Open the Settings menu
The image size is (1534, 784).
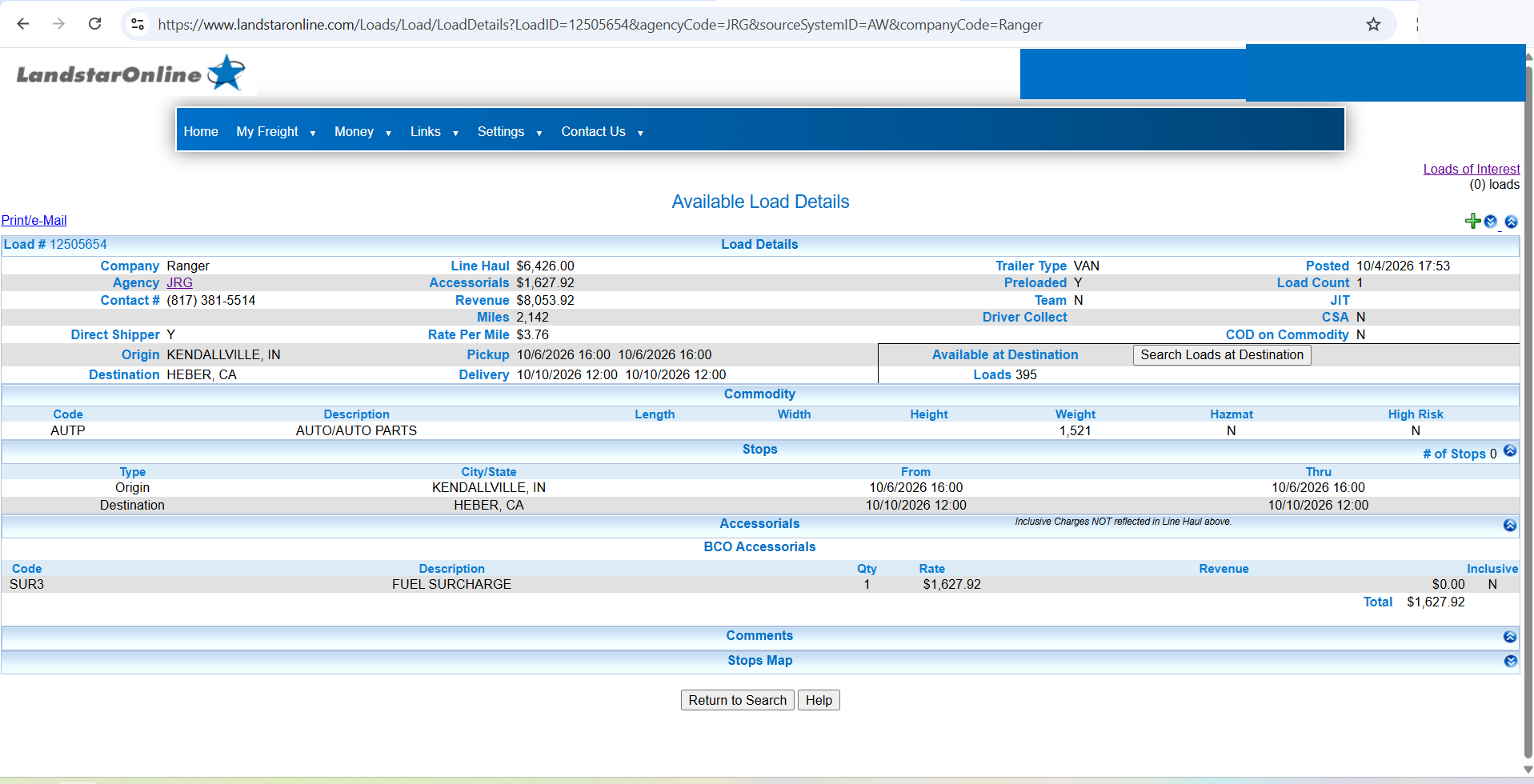click(501, 131)
